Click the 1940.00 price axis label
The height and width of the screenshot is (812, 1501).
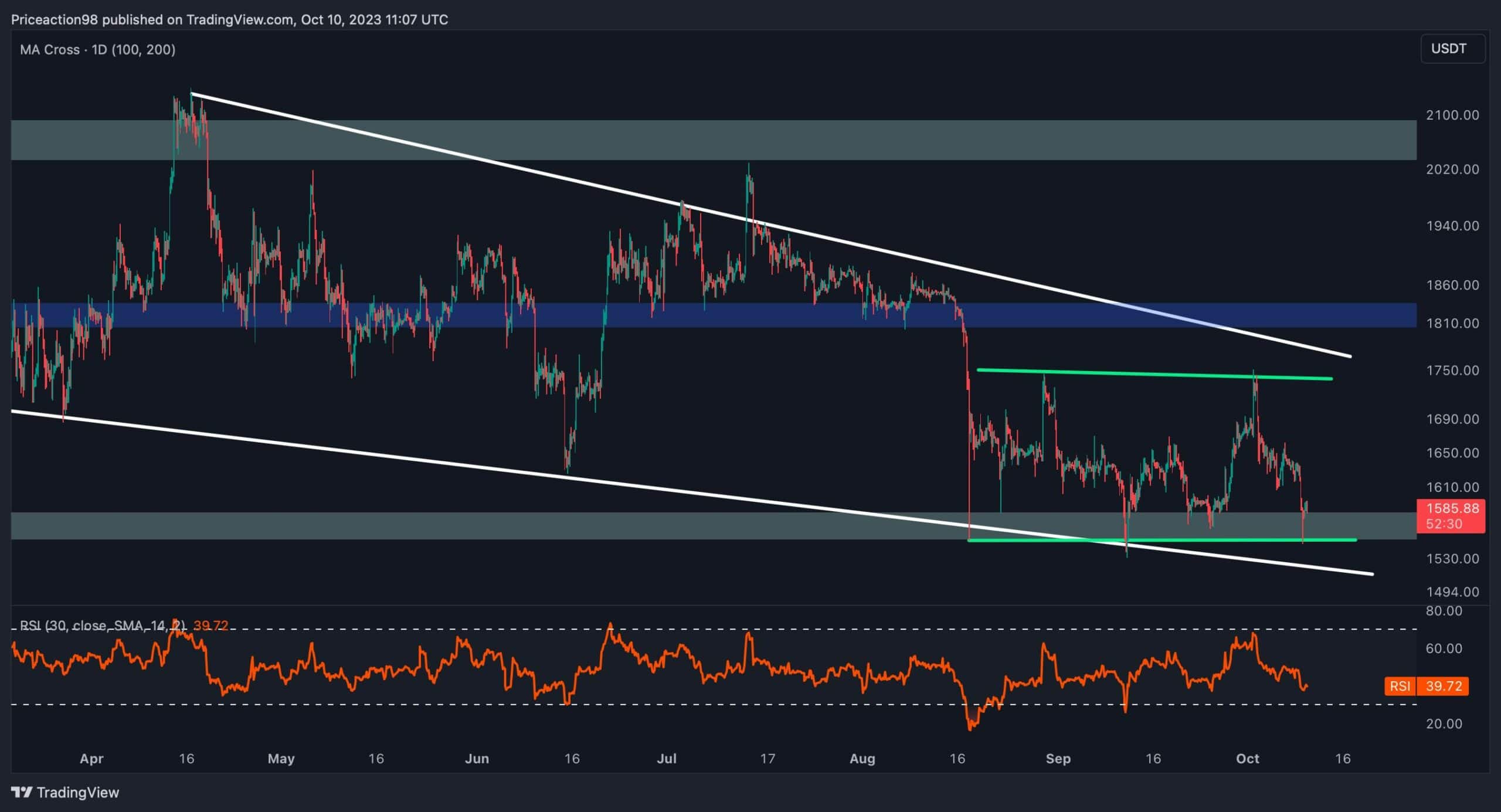point(1452,226)
